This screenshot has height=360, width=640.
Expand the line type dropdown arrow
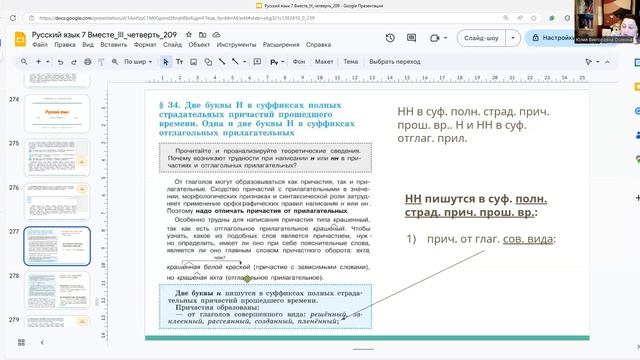(244, 62)
